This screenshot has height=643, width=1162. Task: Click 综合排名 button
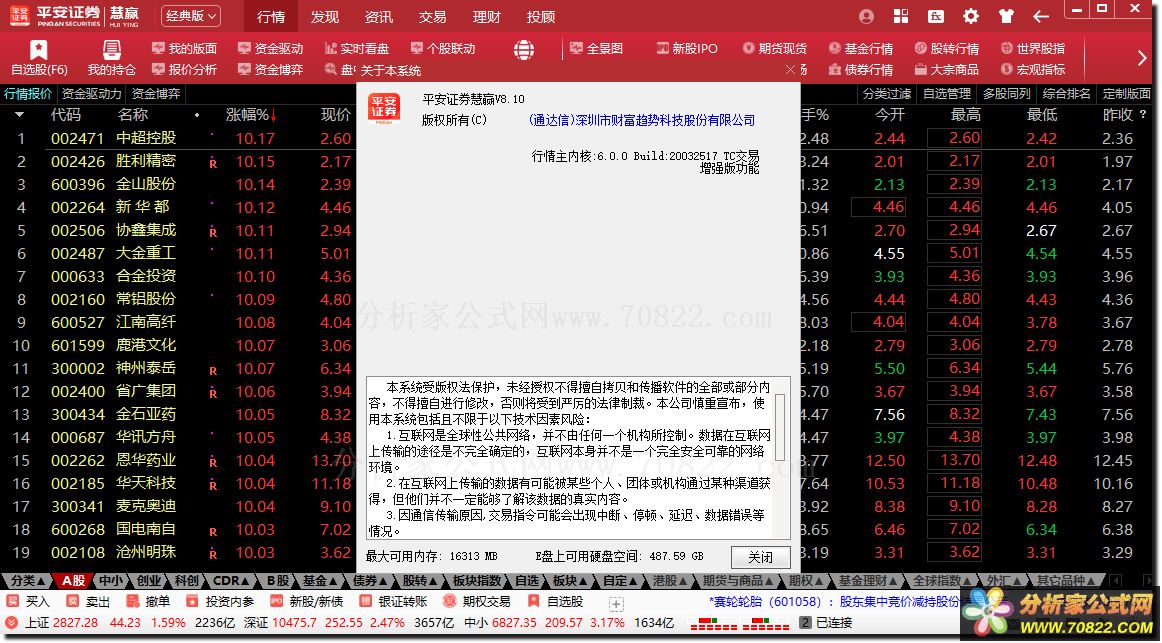[x=1066, y=94]
